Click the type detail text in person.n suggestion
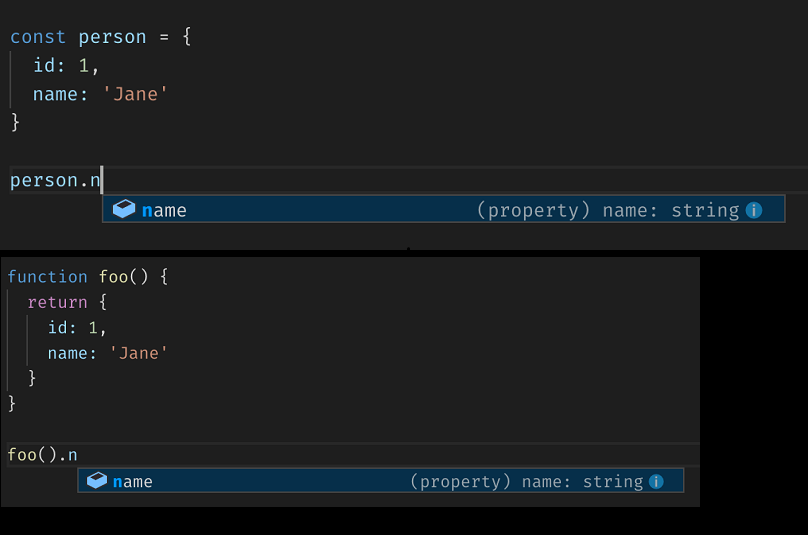Screen dimensions: 808x535 (607, 210)
